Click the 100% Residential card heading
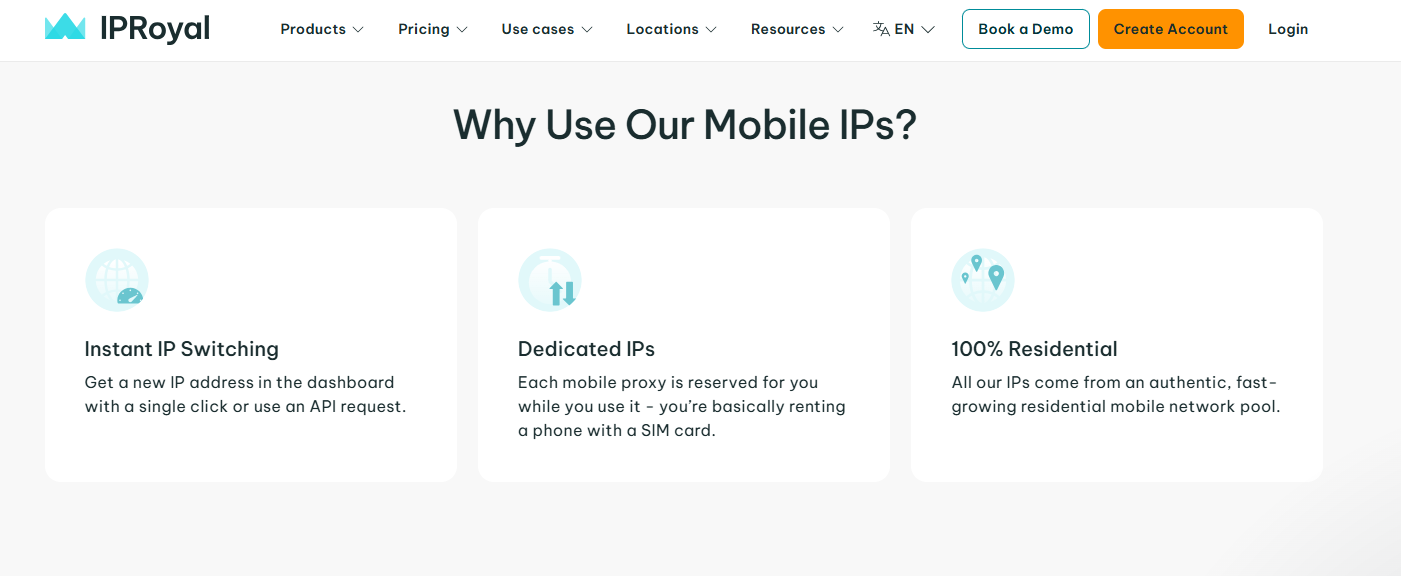The height and width of the screenshot is (576, 1401). click(x=1034, y=349)
